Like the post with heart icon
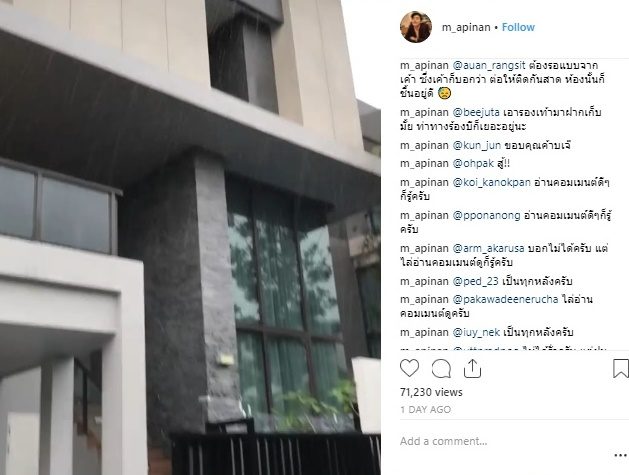Screen dimensions: 629x475 409,368
